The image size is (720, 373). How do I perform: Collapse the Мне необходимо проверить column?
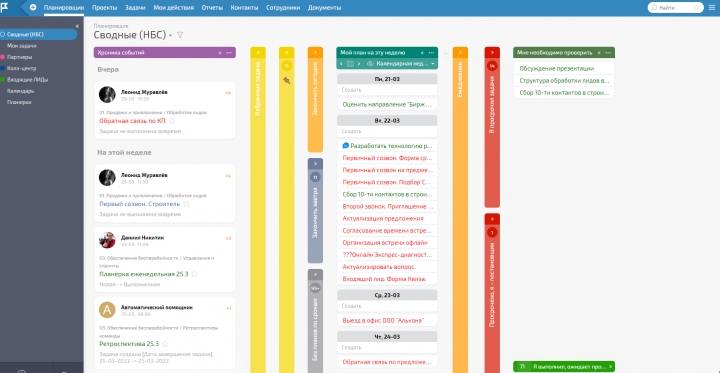tap(599, 52)
